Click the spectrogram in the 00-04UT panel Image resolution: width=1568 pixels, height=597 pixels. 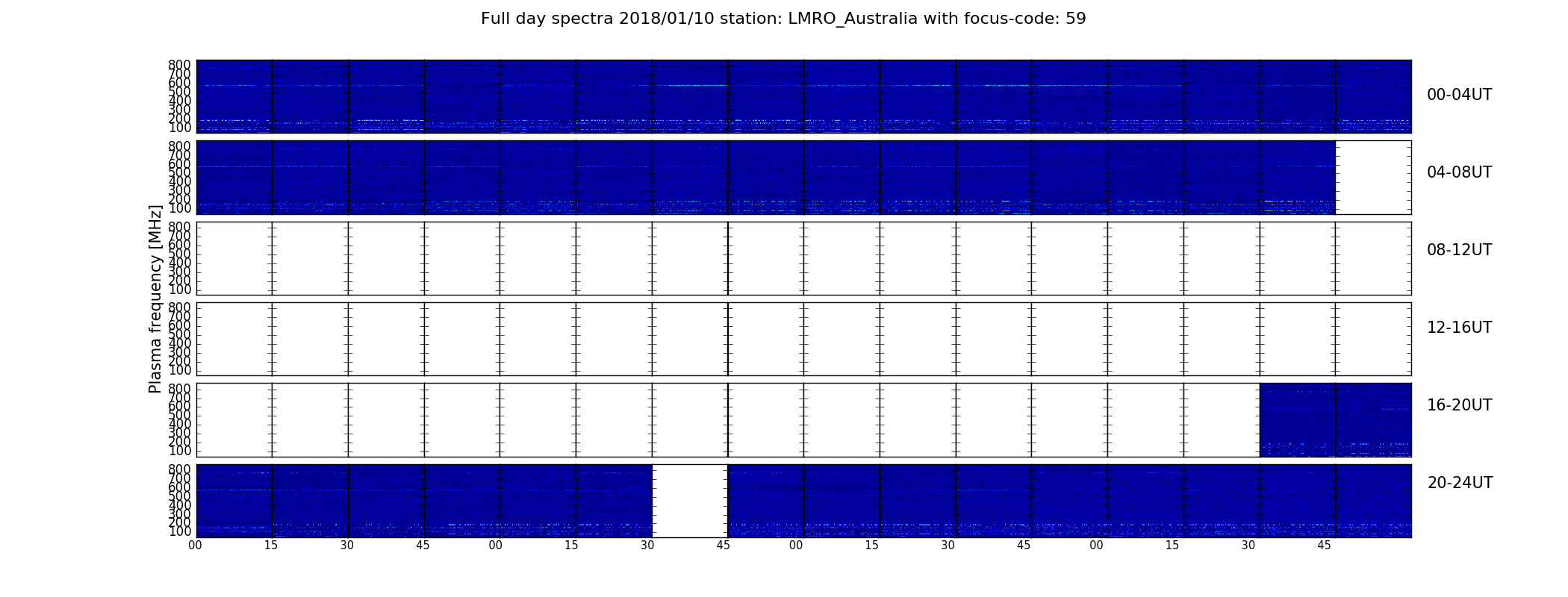coord(803,96)
